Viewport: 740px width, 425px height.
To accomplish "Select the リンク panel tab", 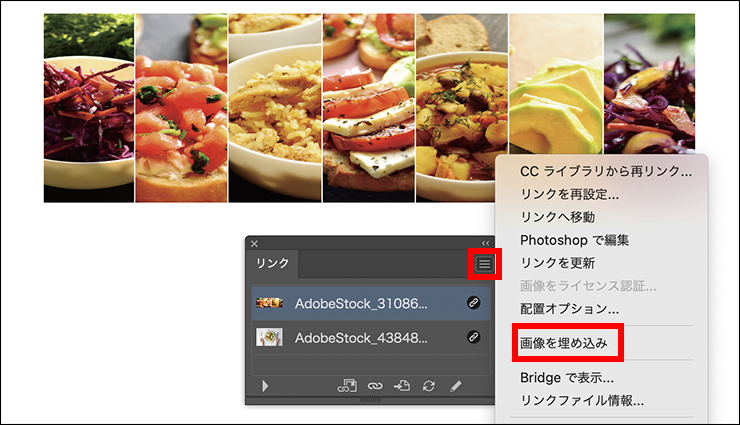I will point(273,264).
